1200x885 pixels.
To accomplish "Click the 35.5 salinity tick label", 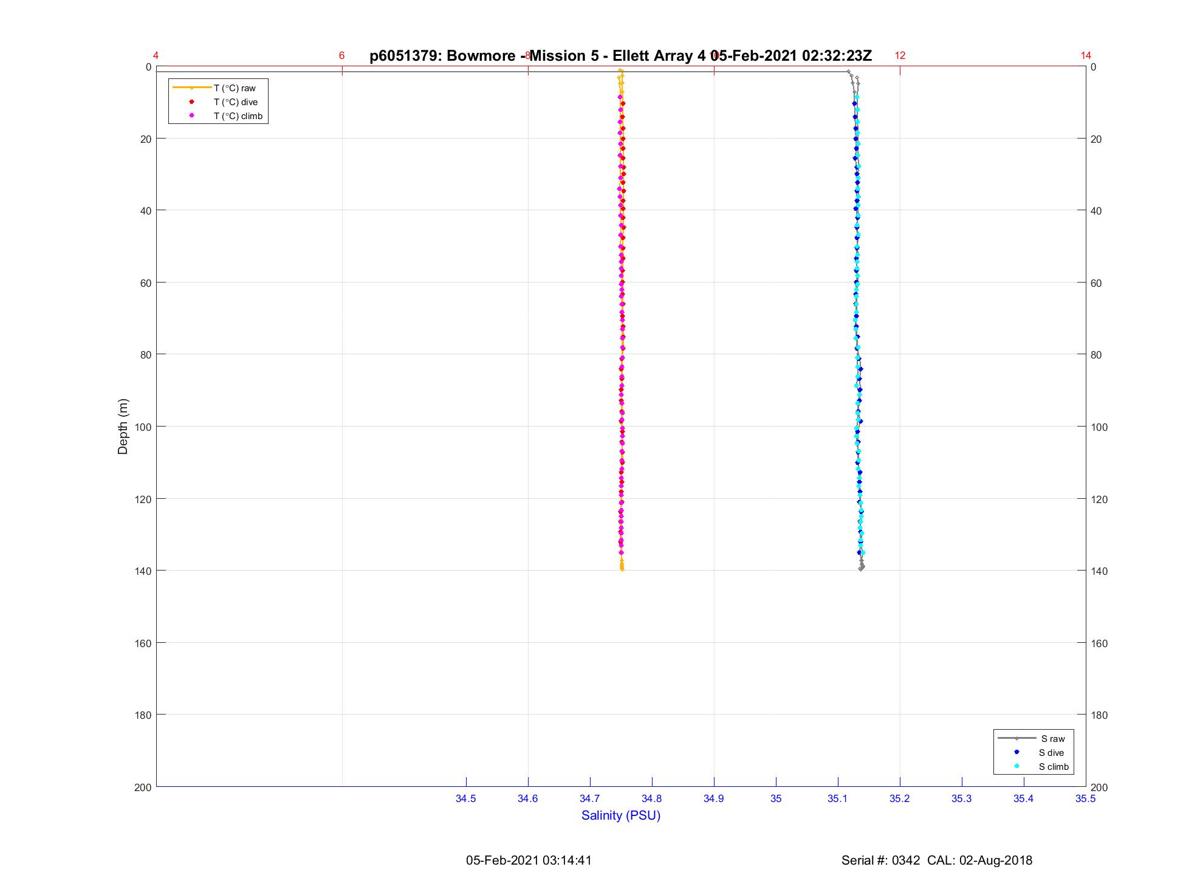I will click(1085, 799).
